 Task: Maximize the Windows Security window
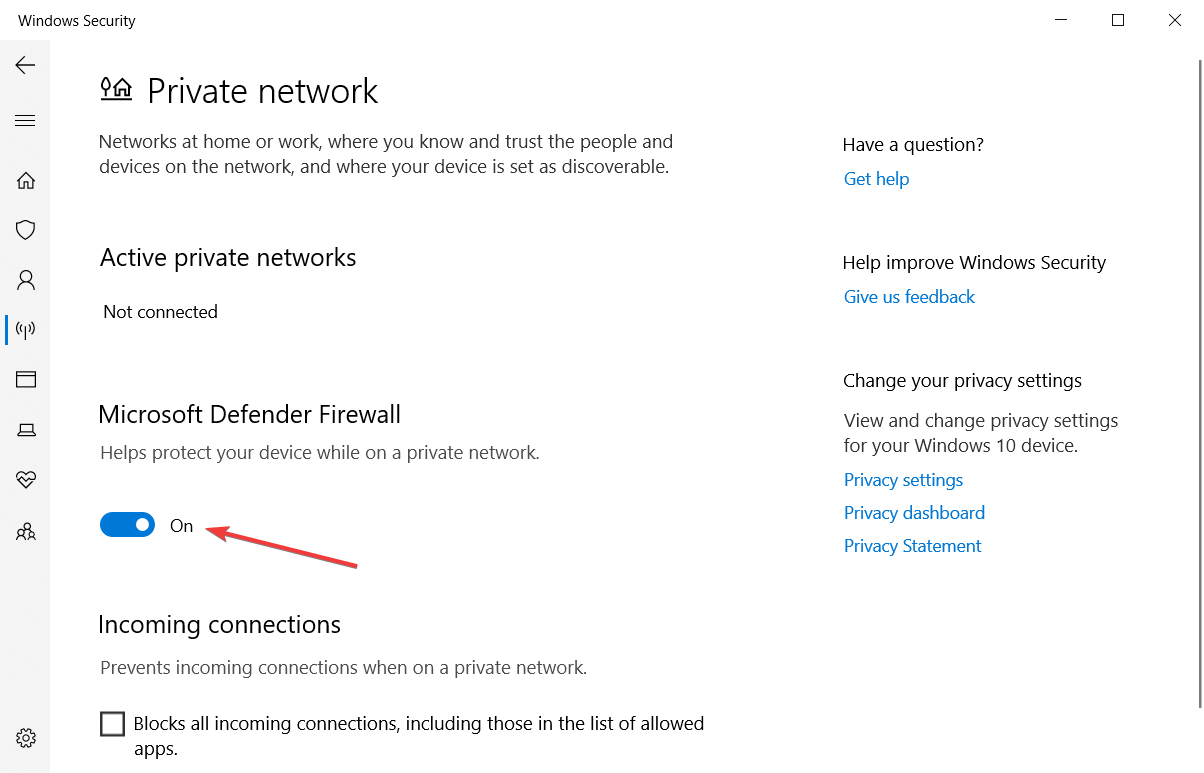[x=1118, y=20]
